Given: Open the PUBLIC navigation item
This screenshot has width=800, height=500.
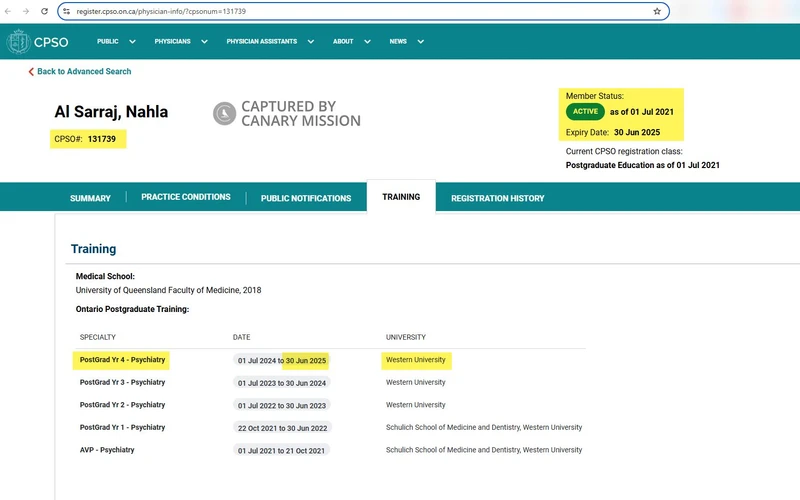Looking at the screenshot, I should pyautogui.click(x=108, y=41).
